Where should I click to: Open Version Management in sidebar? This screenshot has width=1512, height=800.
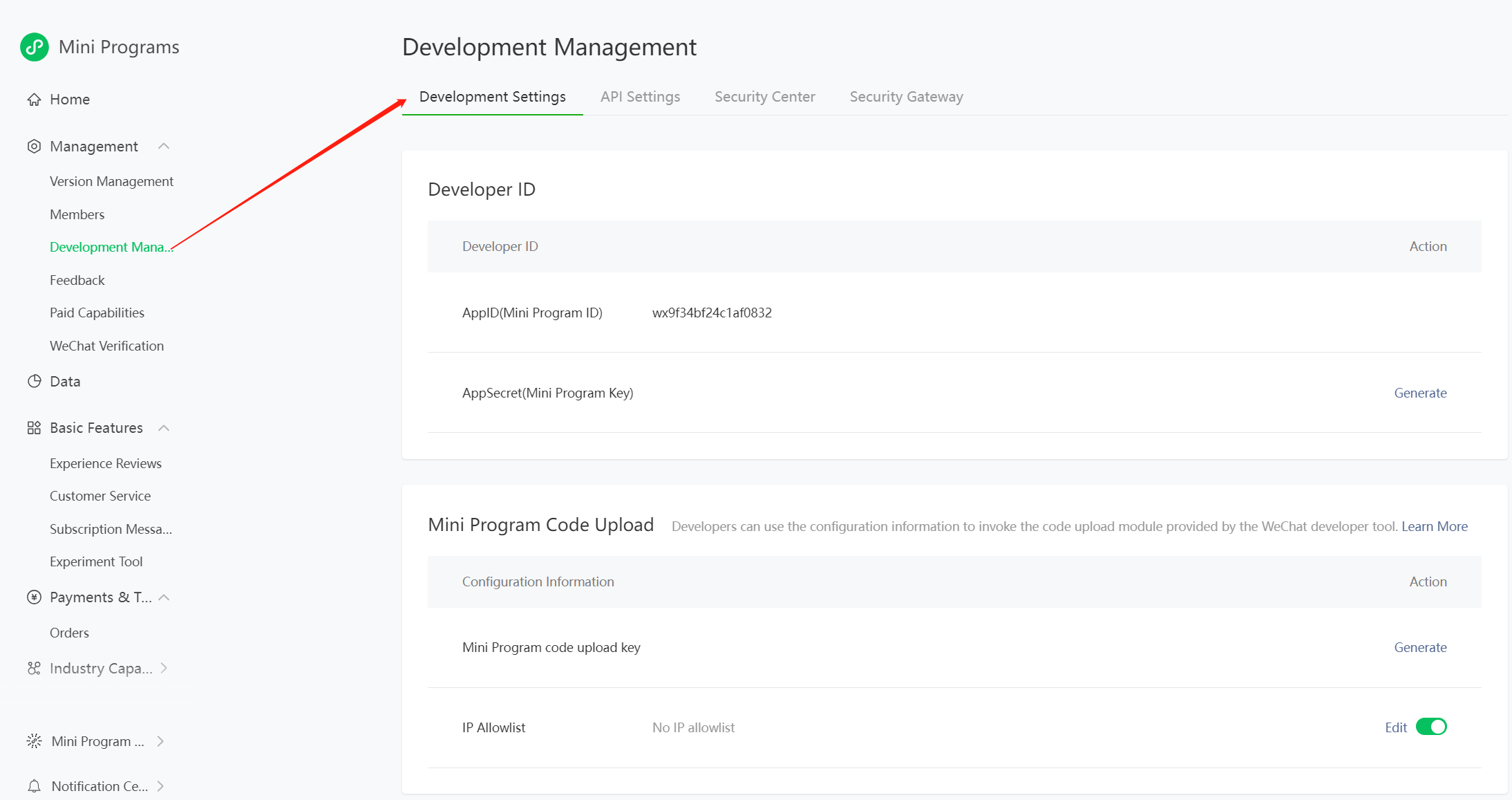pyautogui.click(x=111, y=181)
